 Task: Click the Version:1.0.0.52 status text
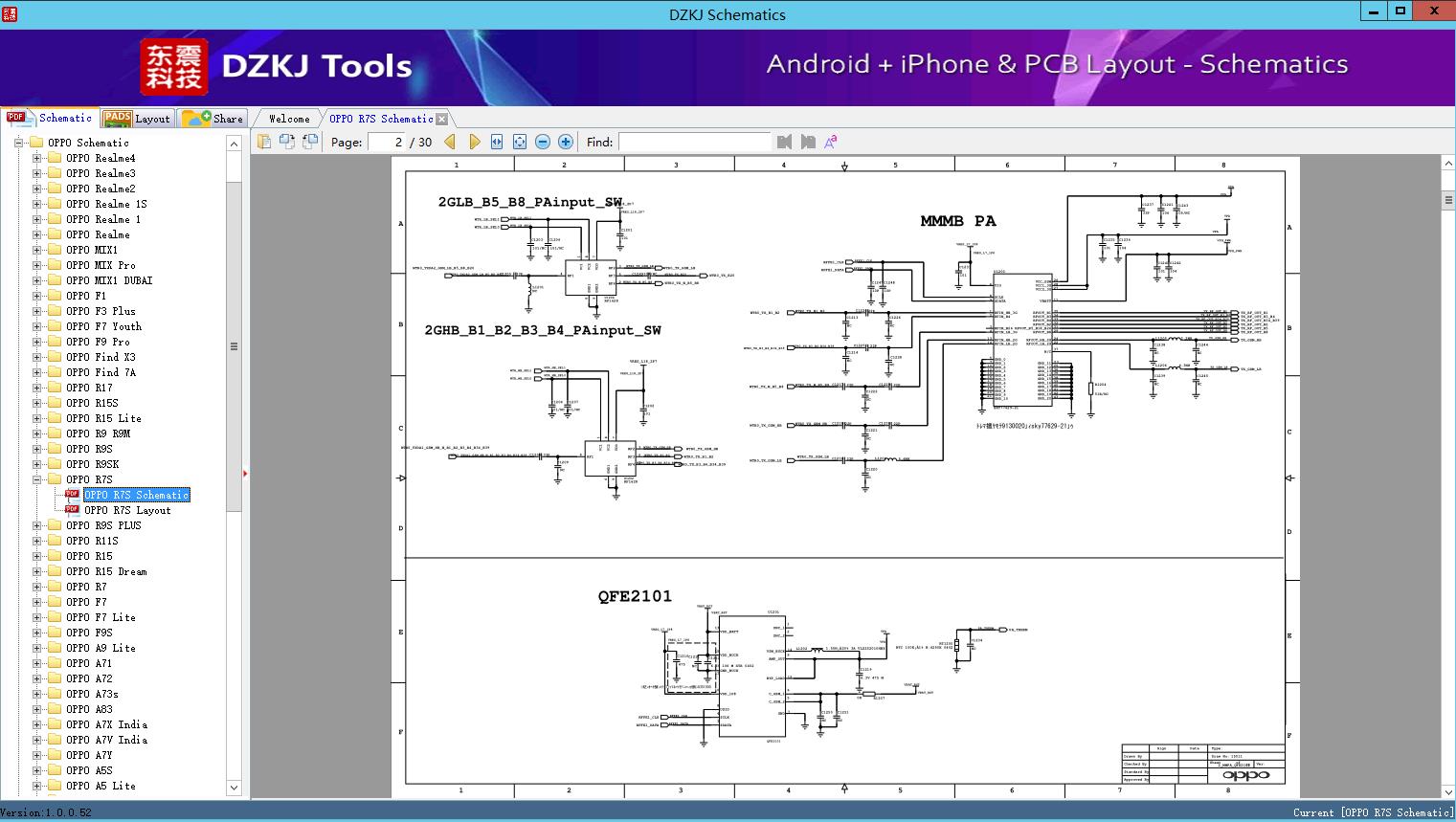tap(47, 812)
